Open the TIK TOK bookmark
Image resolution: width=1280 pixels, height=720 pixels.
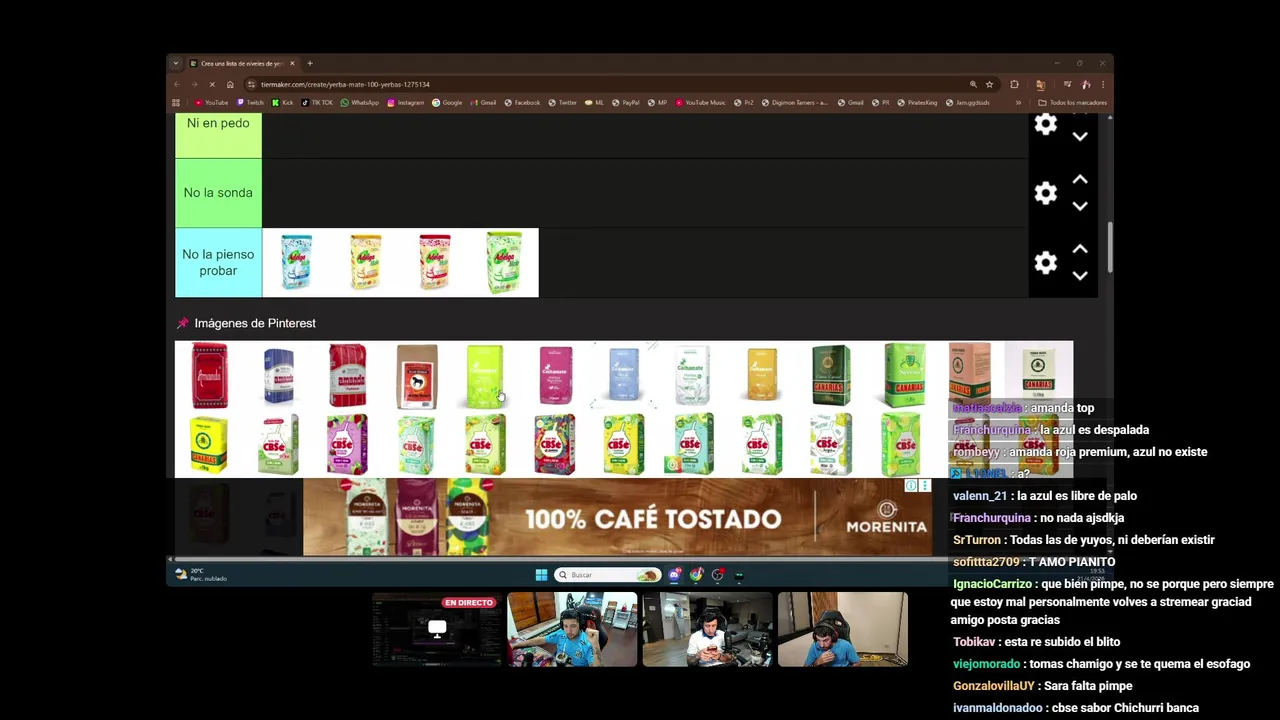coord(317,102)
